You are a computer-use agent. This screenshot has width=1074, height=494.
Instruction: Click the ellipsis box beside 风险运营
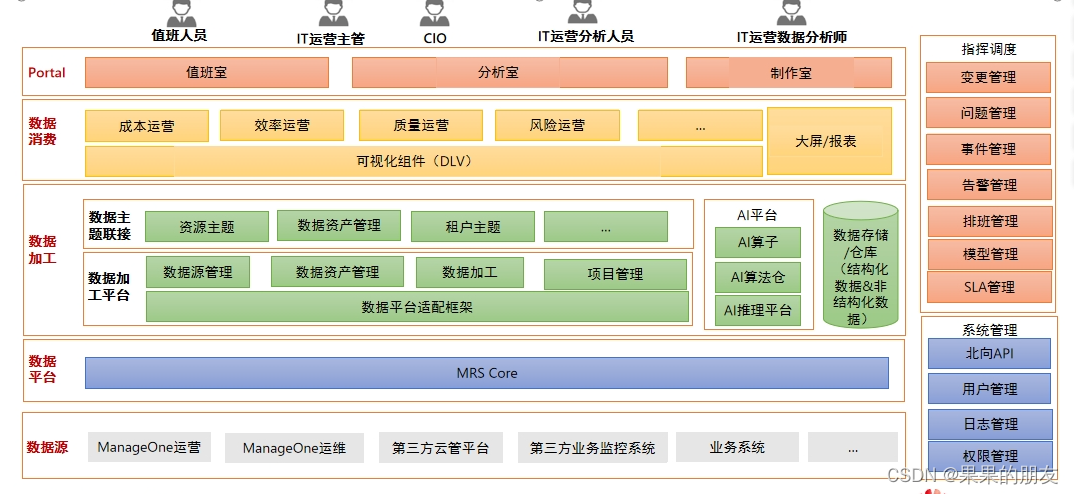click(x=700, y=125)
